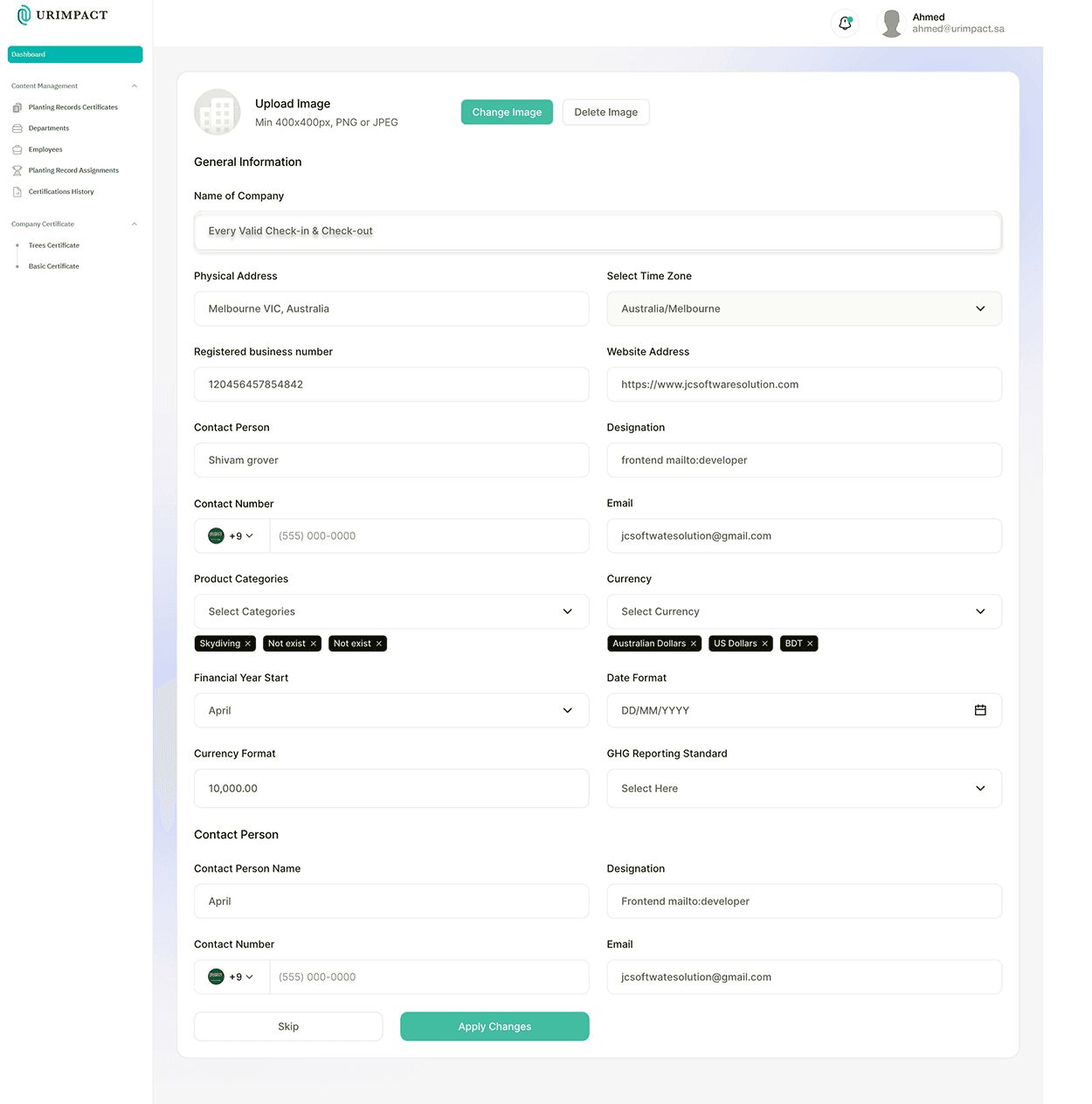Remove the Australian Dollars currency tag
Screen dimensions: 1092x1104
(x=694, y=644)
